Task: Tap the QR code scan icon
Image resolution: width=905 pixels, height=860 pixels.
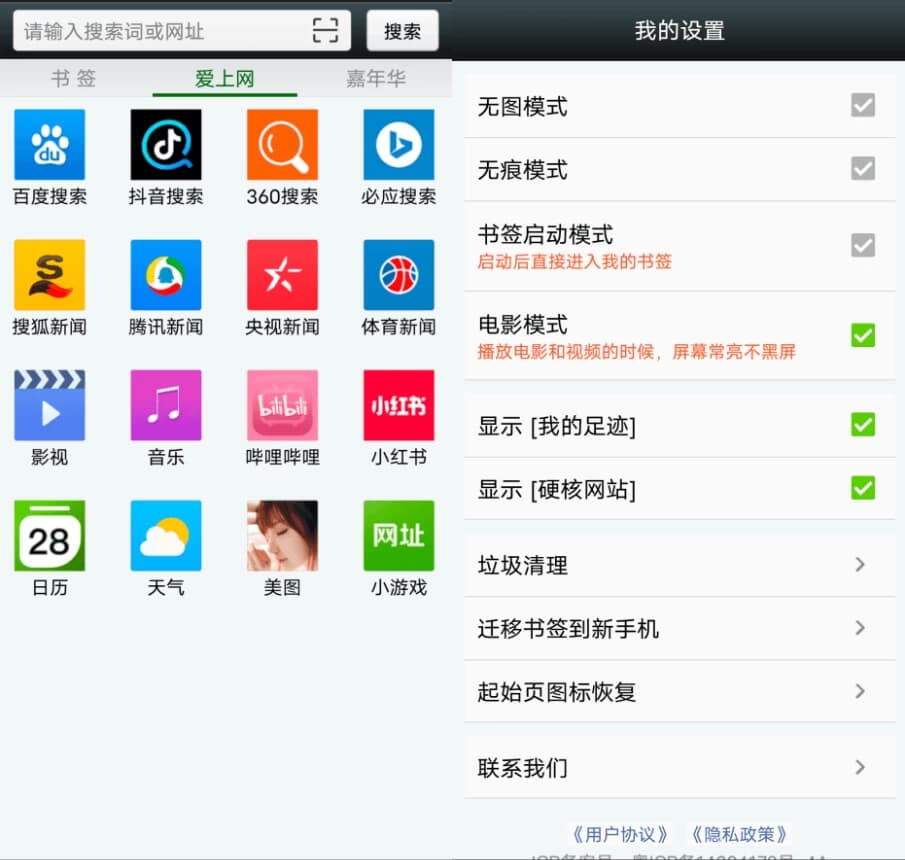Action: [325, 30]
